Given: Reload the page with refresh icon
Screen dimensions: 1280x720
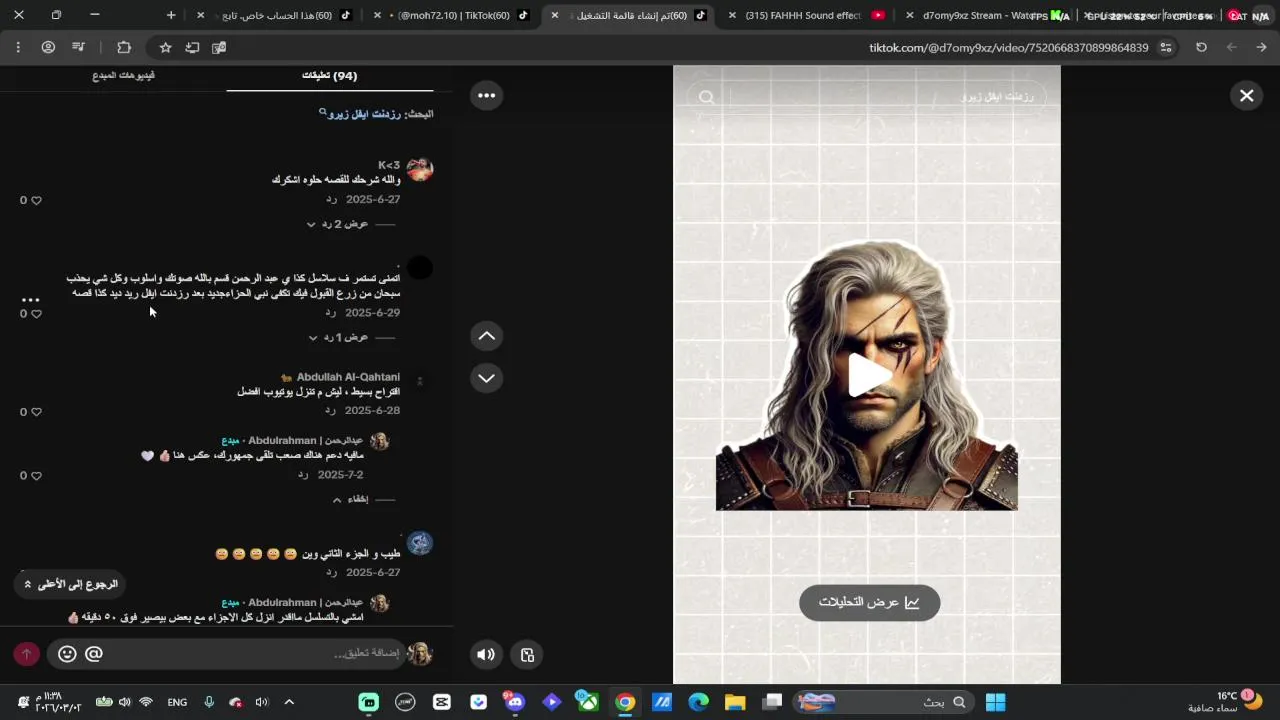Looking at the screenshot, I should tap(1201, 47).
